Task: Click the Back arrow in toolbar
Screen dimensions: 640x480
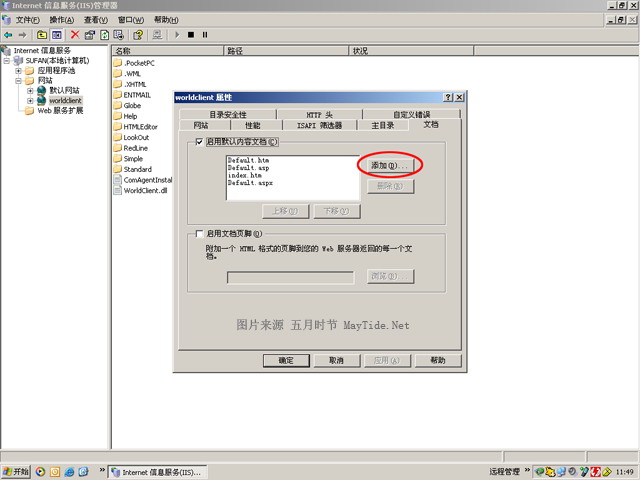Action: coord(8,35)
